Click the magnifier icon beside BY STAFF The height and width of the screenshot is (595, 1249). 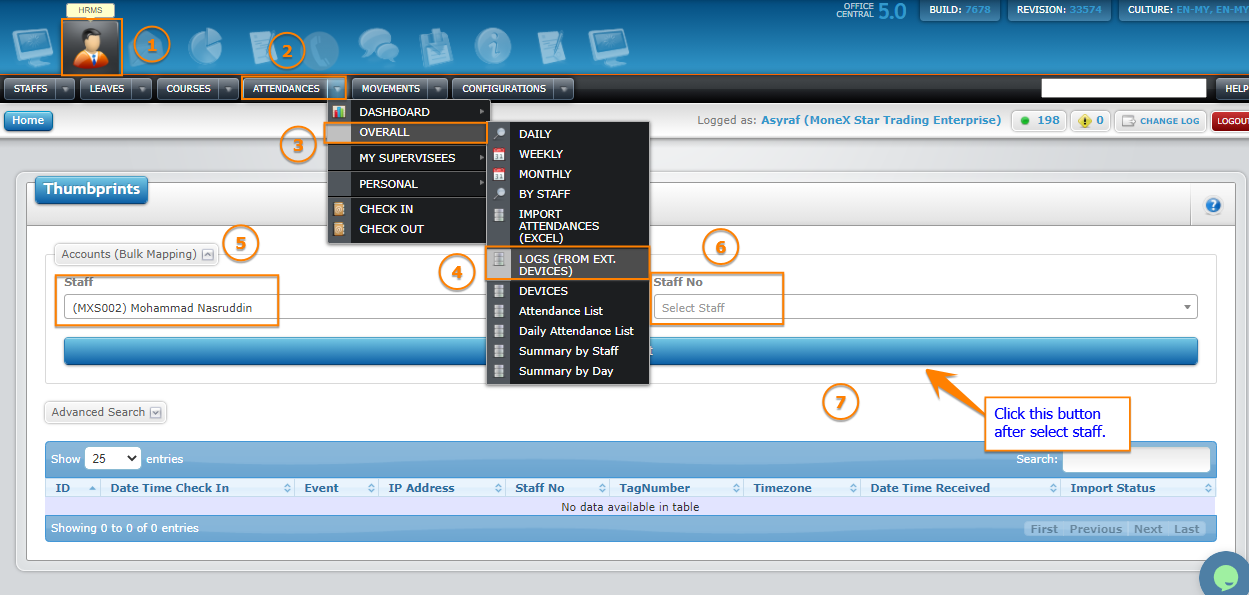pyautogui.click(x=499, y=194)
